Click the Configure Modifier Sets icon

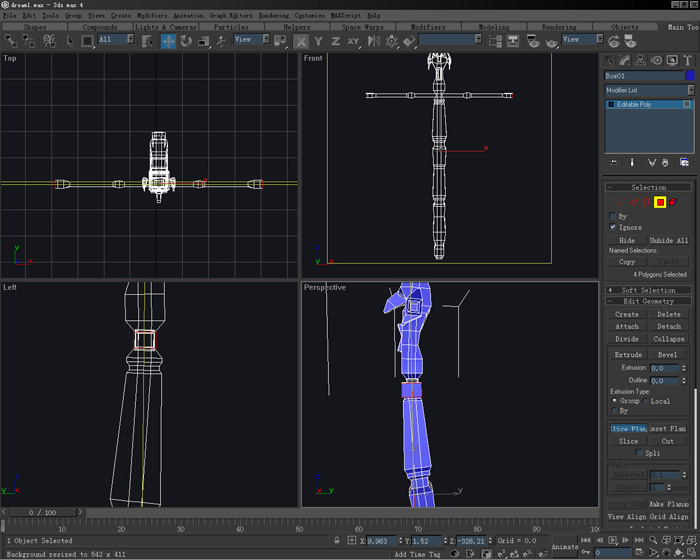pos(684,163)
